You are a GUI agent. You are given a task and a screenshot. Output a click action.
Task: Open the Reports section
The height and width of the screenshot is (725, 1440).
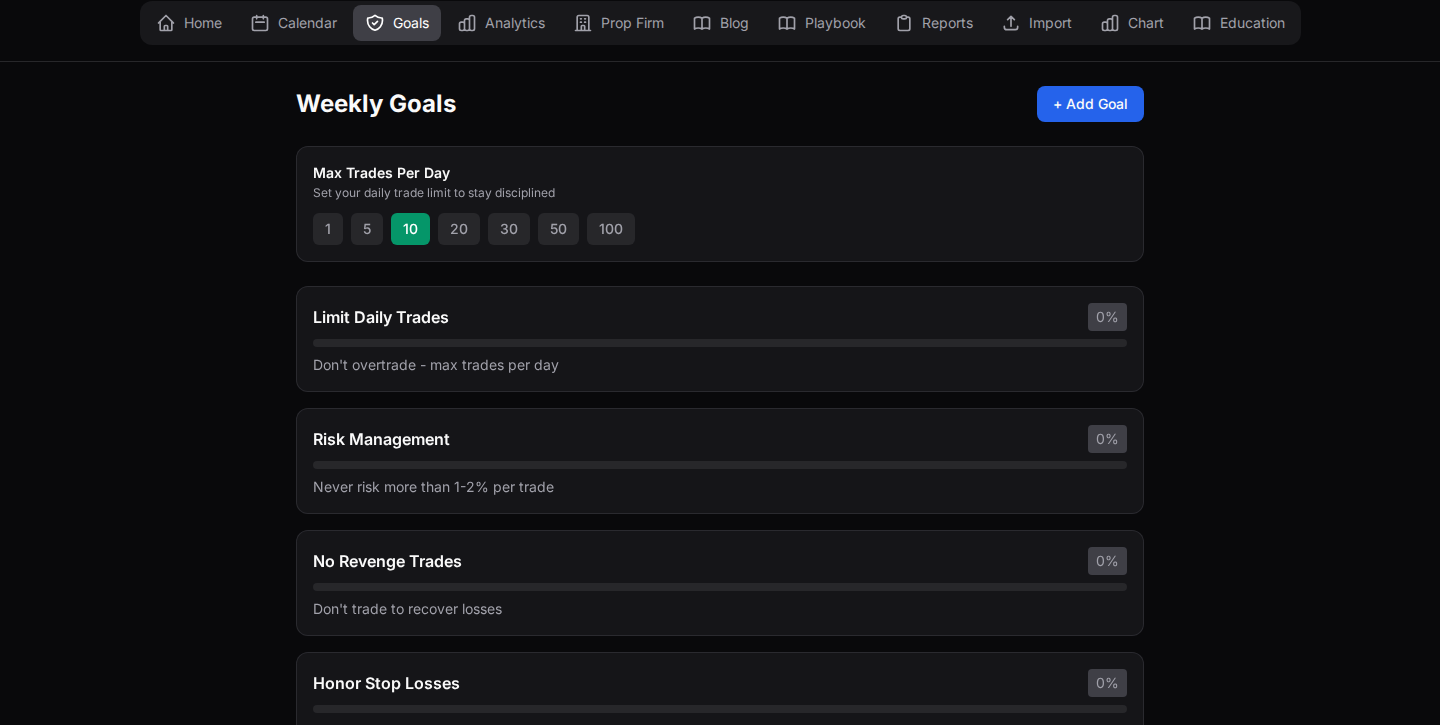(x=933, y=22)
